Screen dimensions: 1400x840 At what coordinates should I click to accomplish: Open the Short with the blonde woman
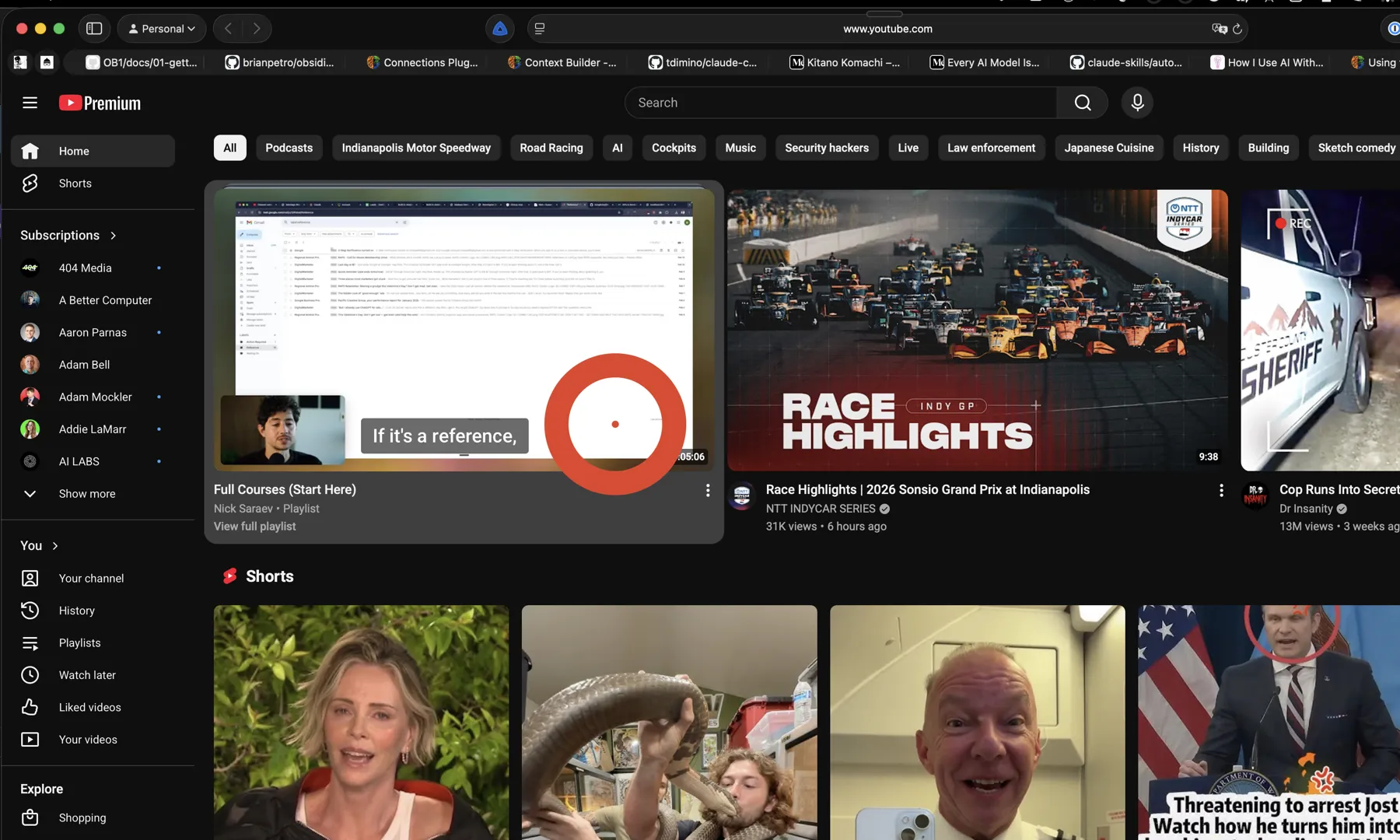tap(362, 723)
